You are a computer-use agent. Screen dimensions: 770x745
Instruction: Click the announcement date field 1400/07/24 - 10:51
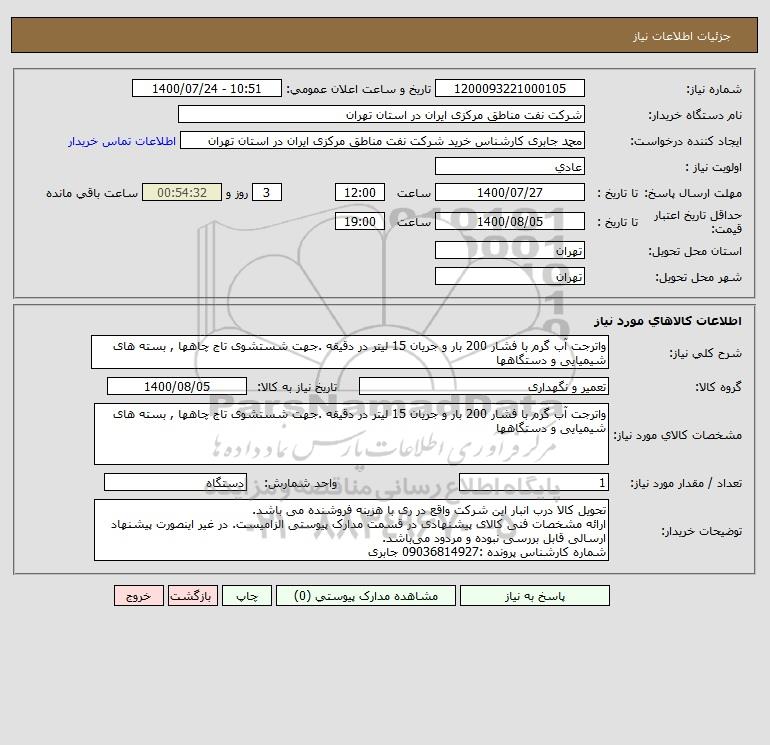click(x=207, y=88)
